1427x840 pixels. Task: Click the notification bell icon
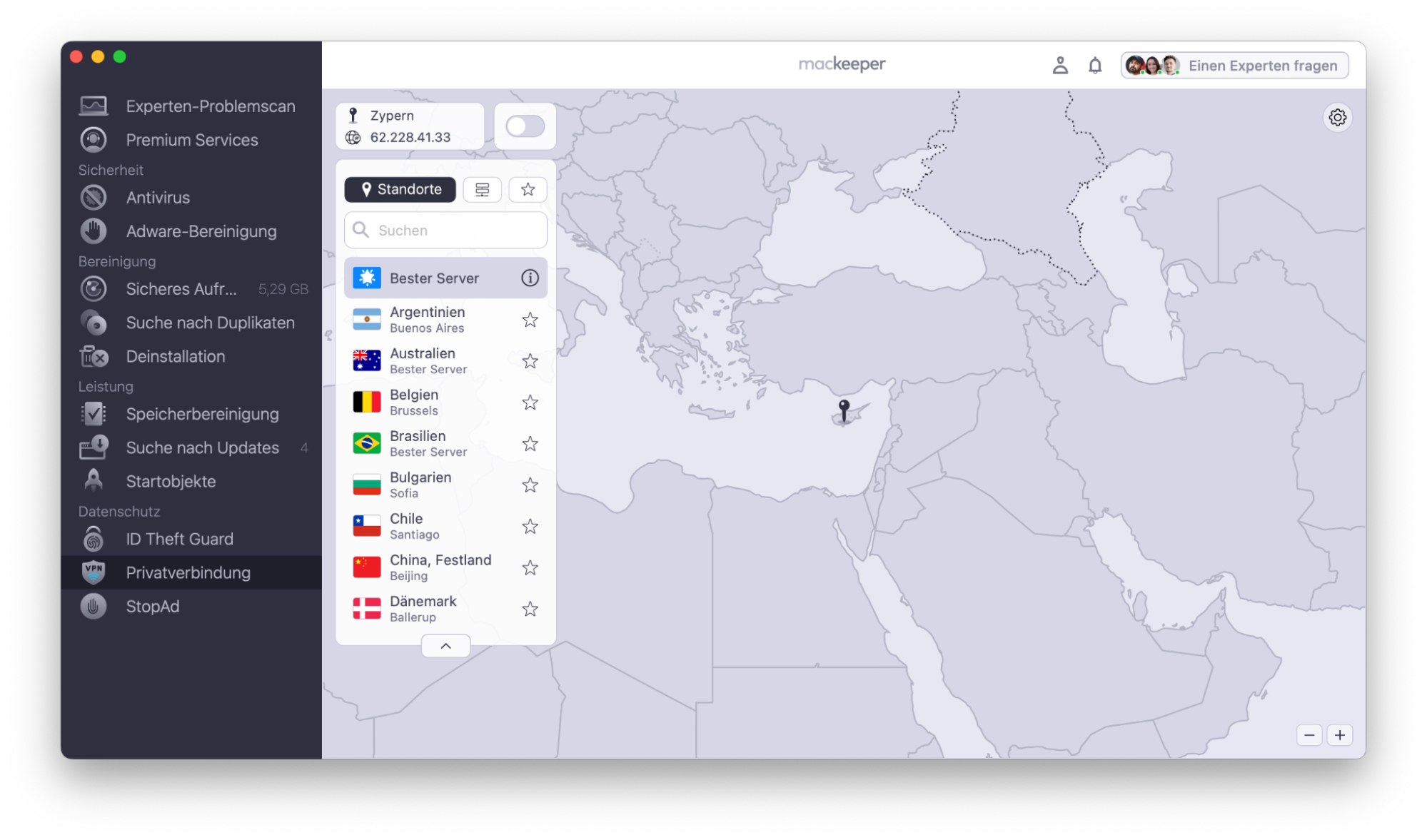pos(1094,64)
